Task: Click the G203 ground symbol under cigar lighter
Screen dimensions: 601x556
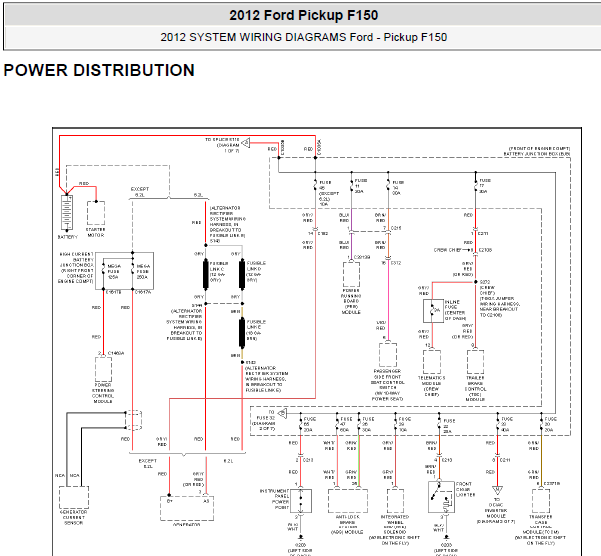Action: tap(447, 538)
